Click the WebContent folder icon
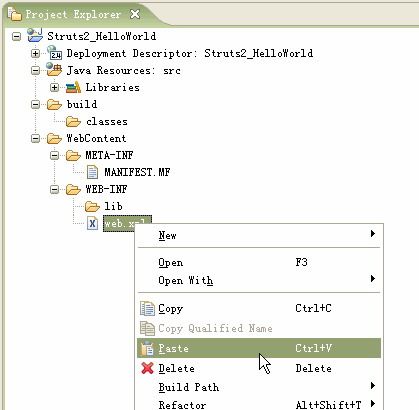 (54, 138)
